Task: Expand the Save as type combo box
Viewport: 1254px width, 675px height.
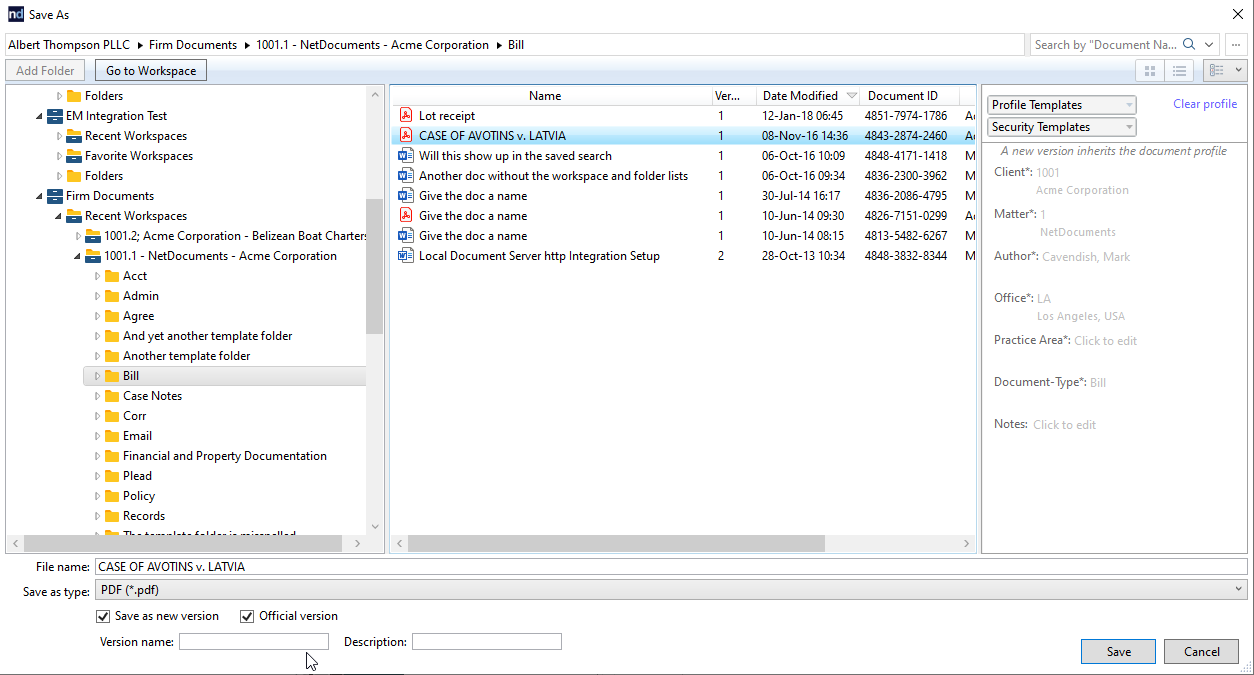Action: 670,591
